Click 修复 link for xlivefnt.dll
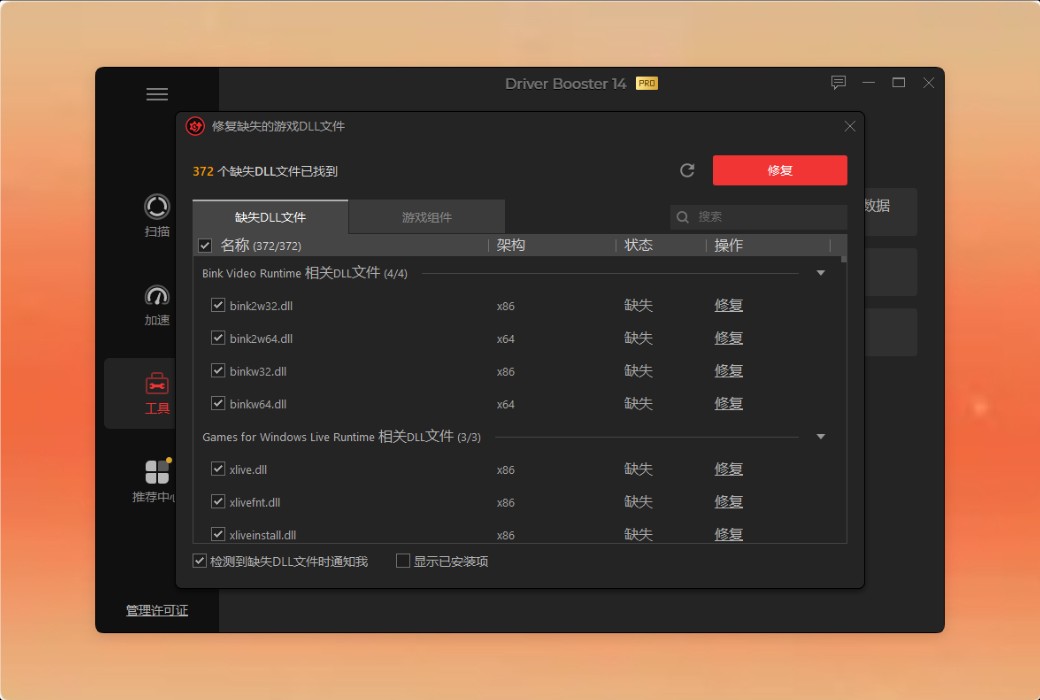The width and height of the screenshot is (1040, 700). 728,501
